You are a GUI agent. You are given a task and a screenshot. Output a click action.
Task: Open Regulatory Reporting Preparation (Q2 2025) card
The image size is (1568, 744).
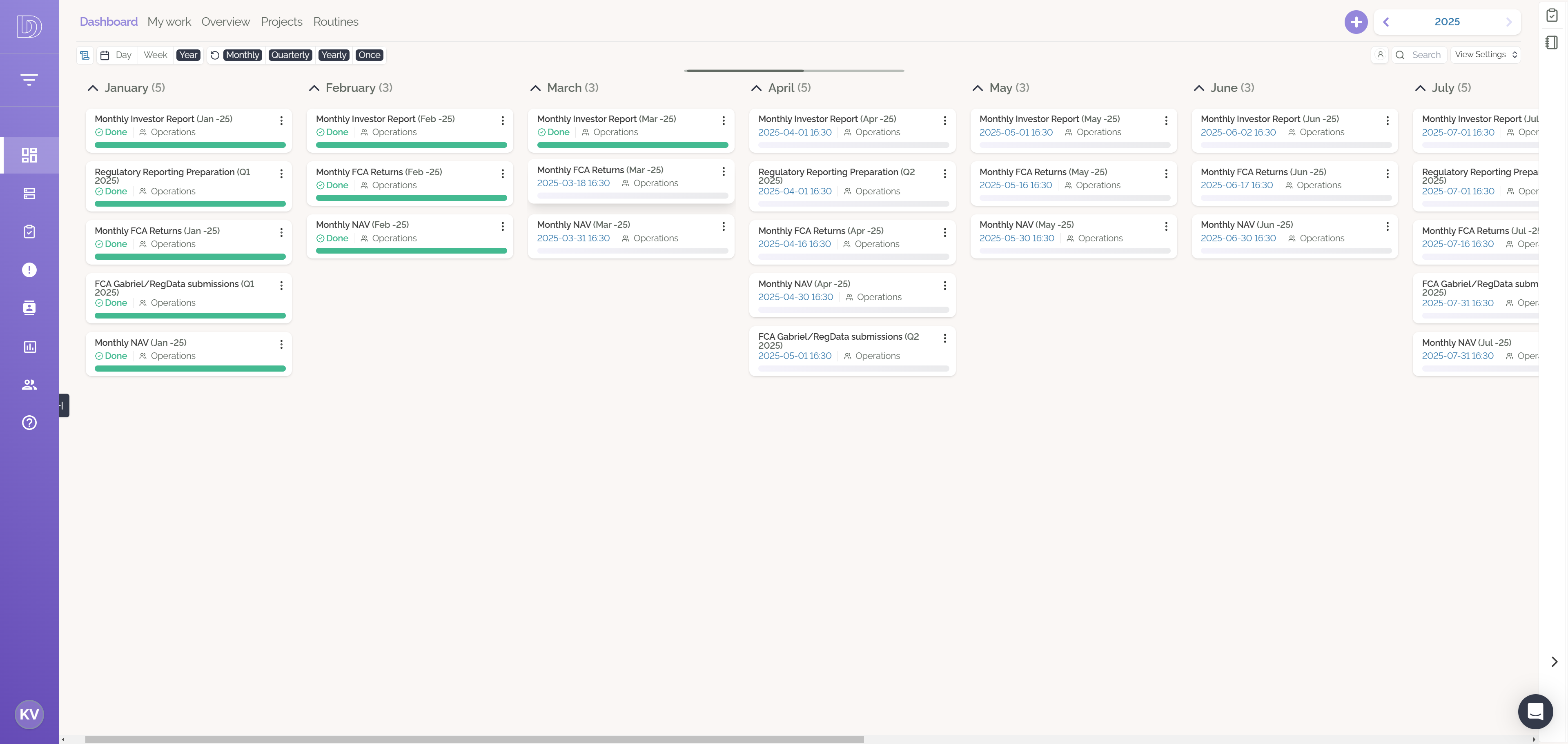click(x=852, y=186)
